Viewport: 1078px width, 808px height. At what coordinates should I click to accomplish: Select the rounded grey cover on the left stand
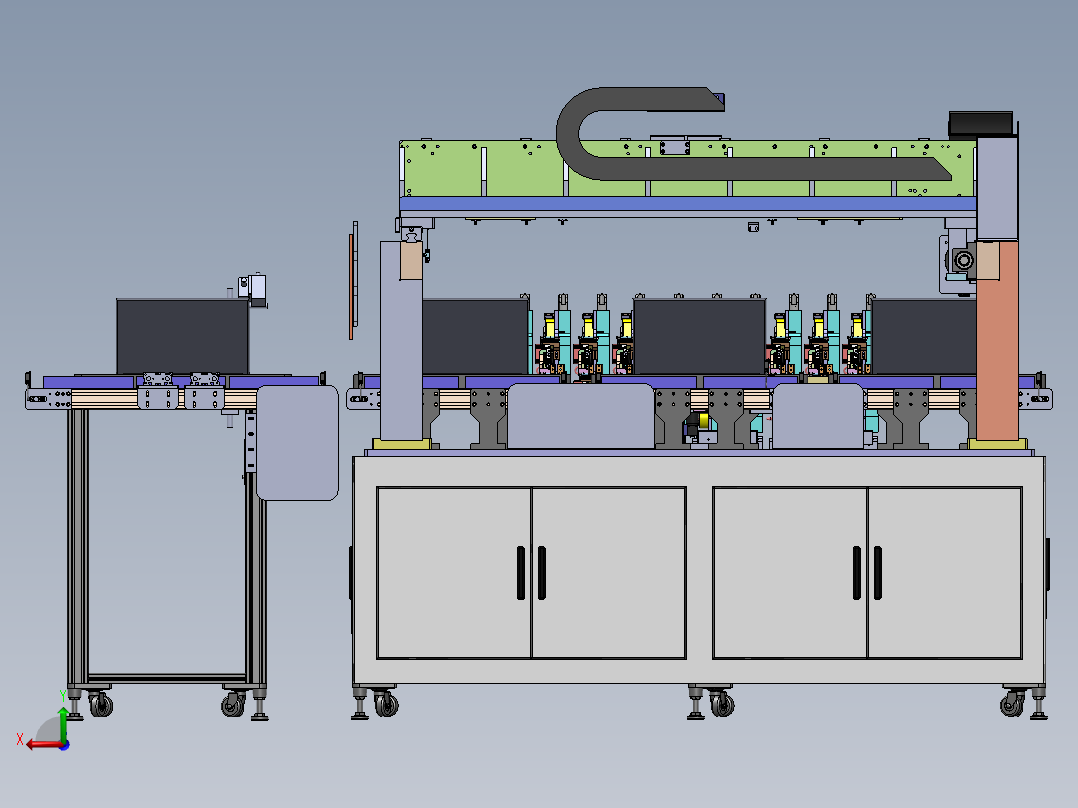pyautogui.click(x=297, y=443)
